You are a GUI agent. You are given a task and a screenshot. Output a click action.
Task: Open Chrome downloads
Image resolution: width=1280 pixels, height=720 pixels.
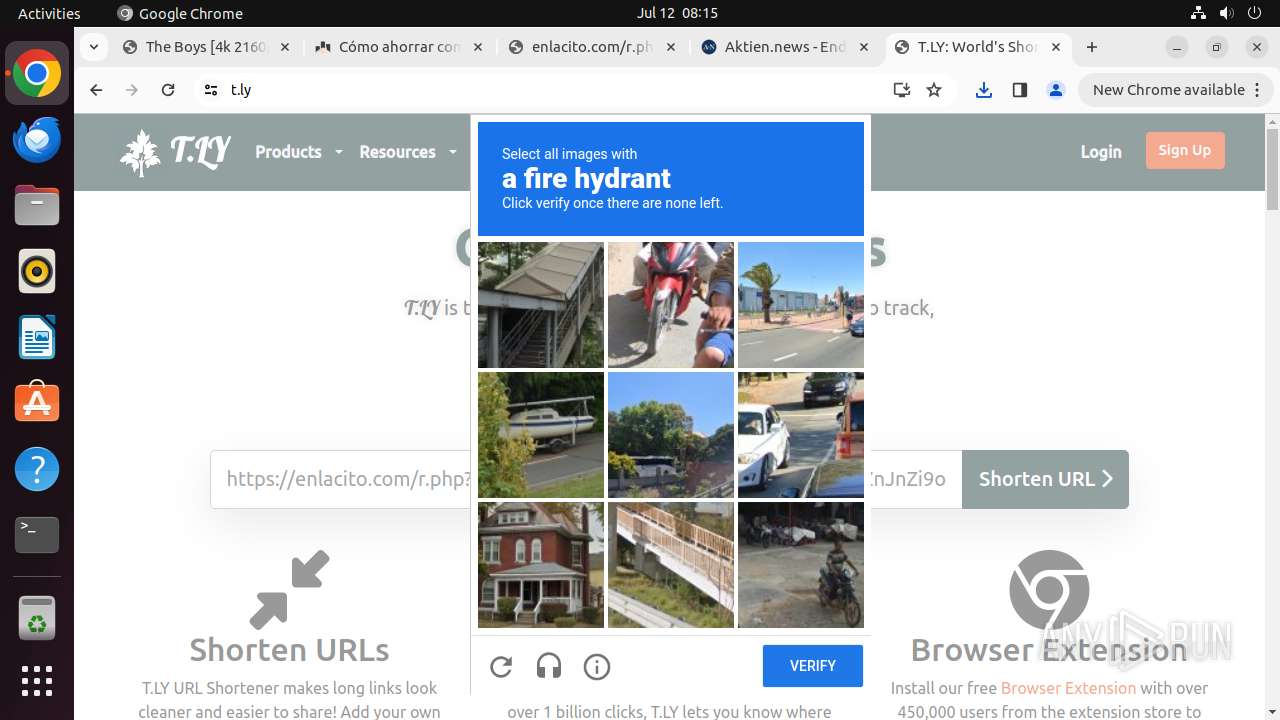(984, 90)
